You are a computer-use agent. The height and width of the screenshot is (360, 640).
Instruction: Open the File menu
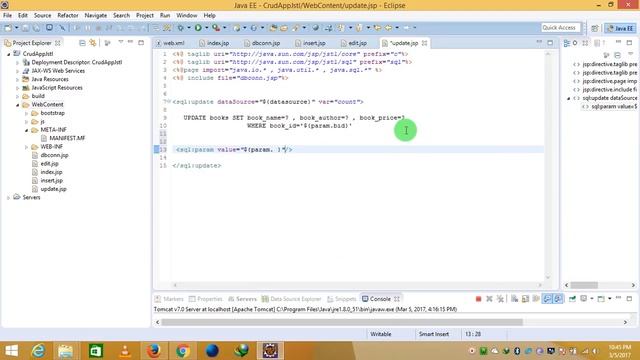[x=7, y=16]
